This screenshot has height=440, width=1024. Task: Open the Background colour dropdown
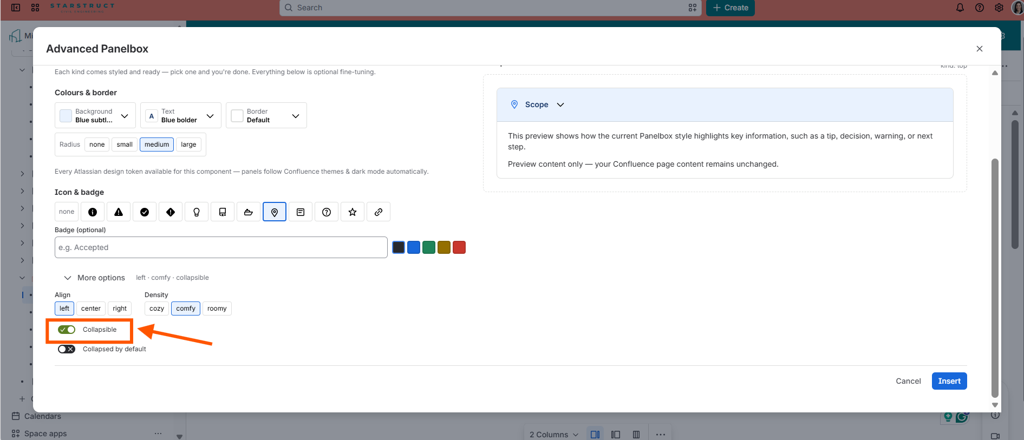95,116
